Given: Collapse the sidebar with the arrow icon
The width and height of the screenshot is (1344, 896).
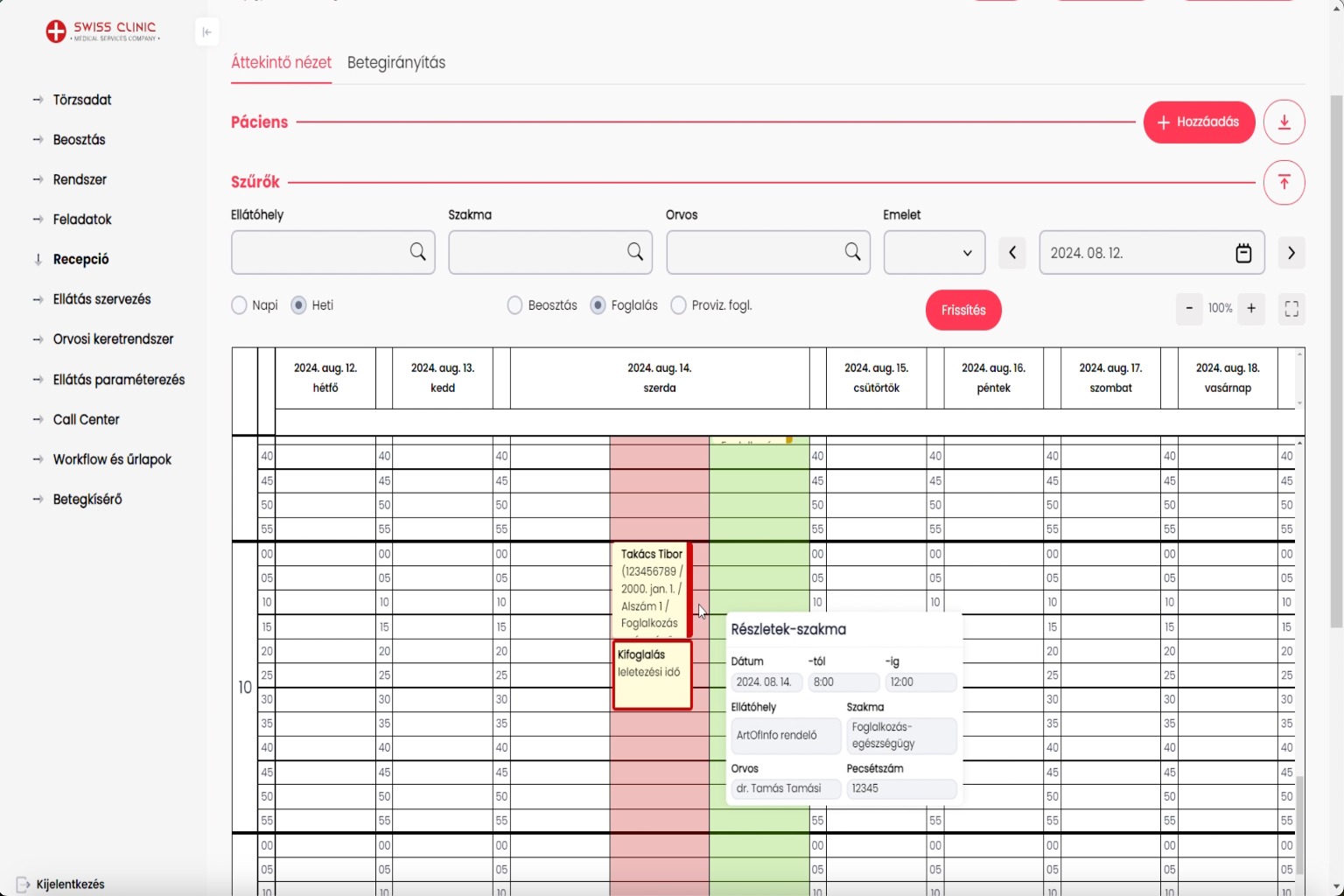Looking at the screenshot, I should pos(206,32).
